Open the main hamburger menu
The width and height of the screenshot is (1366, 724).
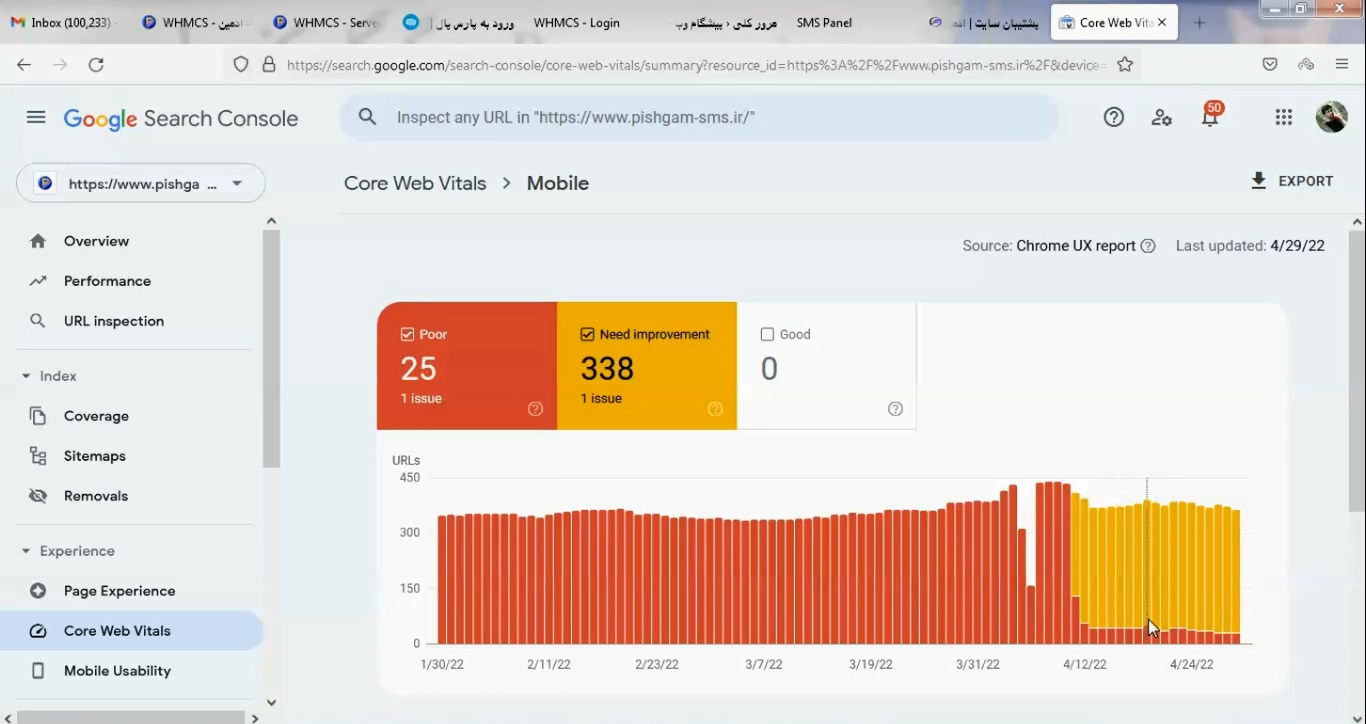pos(36,117)
